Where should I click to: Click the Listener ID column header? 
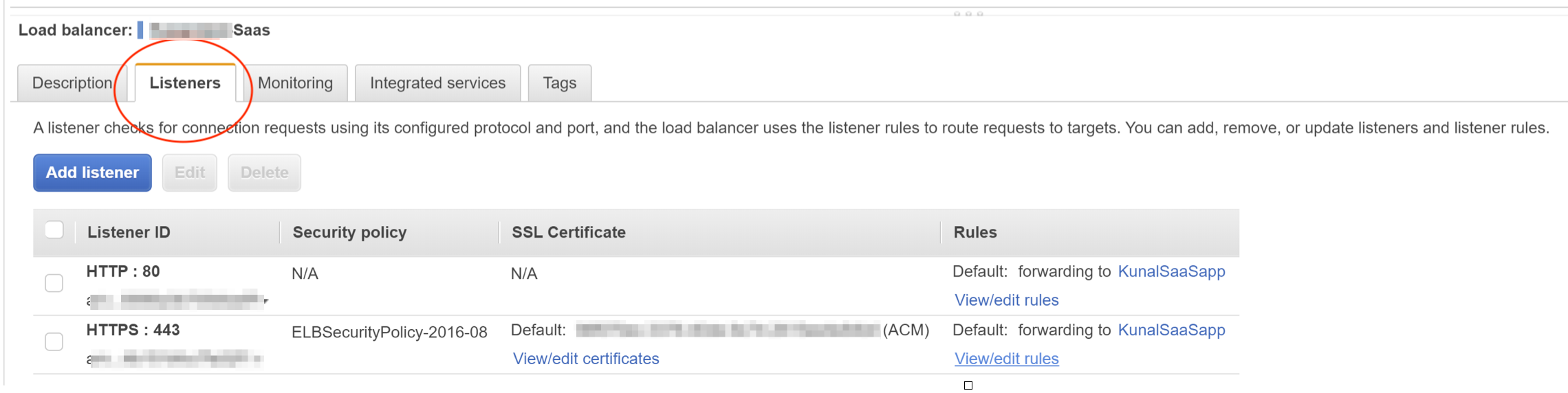(129, 232)
